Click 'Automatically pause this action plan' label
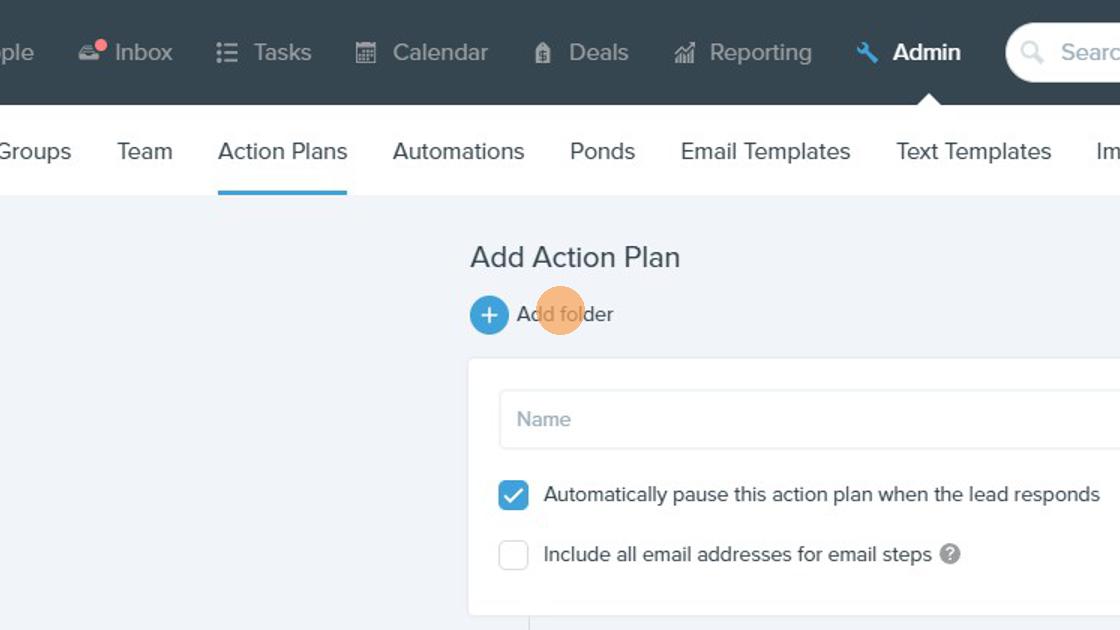Screen dimensions: 1120x630 tap(821, 494)
